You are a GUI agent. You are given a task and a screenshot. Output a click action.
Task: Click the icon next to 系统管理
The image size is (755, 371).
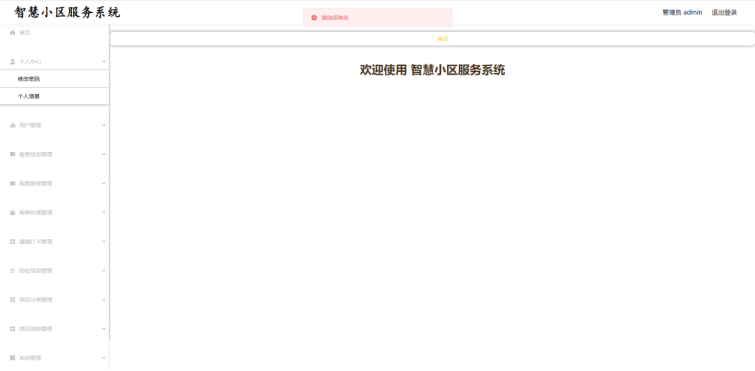click(13, 358)
